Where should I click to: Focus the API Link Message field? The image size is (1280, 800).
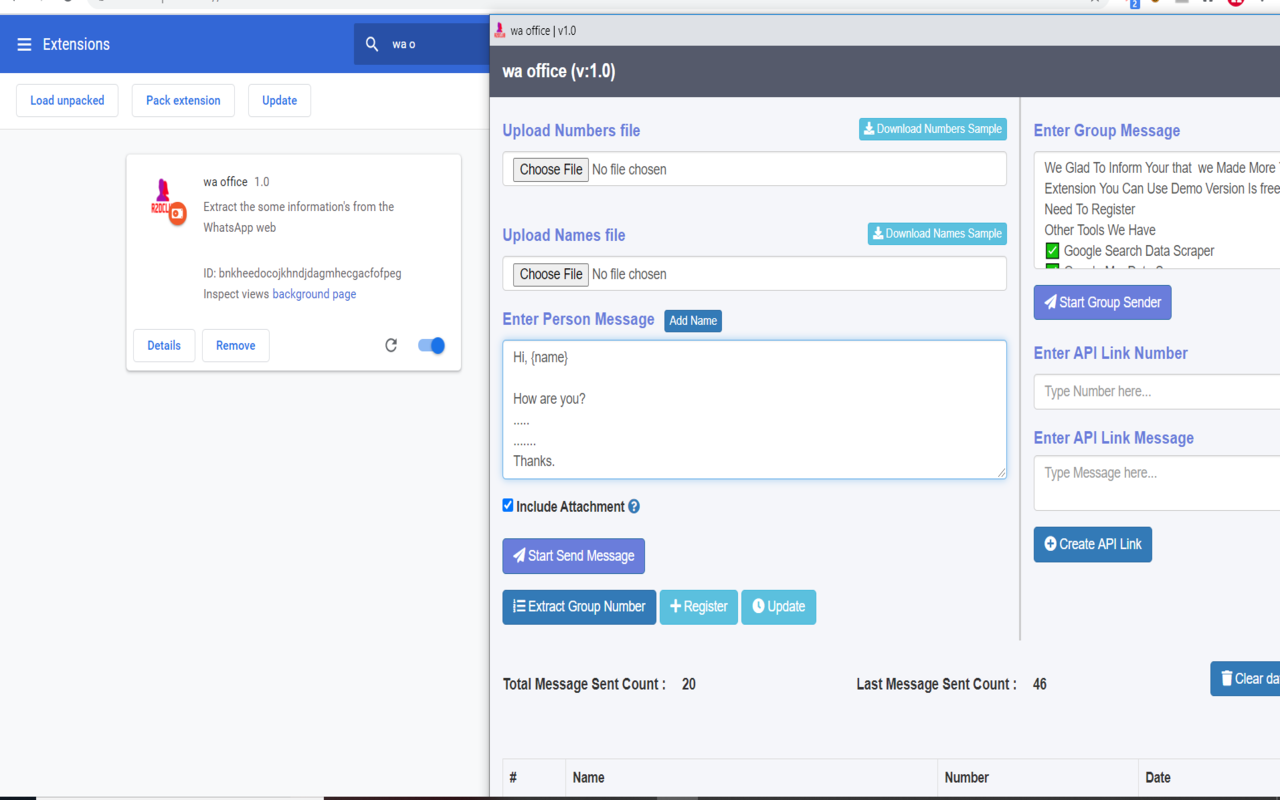(1156, 483)
